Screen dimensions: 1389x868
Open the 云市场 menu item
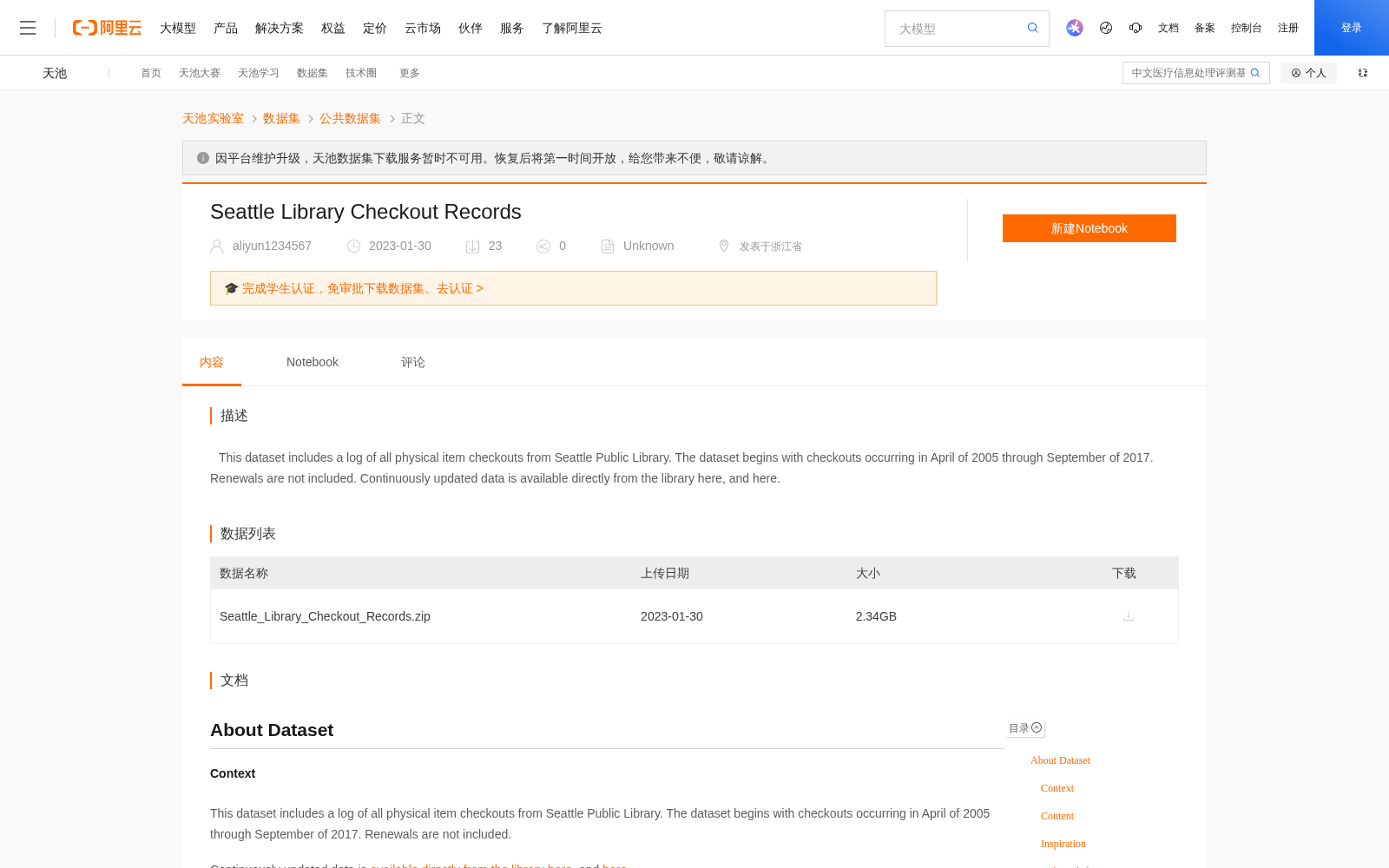423,28
